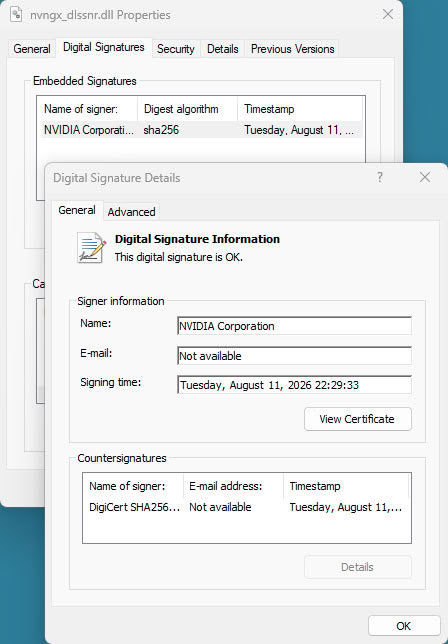
Task: Click the digital signature certificate icon
Action: coord(91,248)
